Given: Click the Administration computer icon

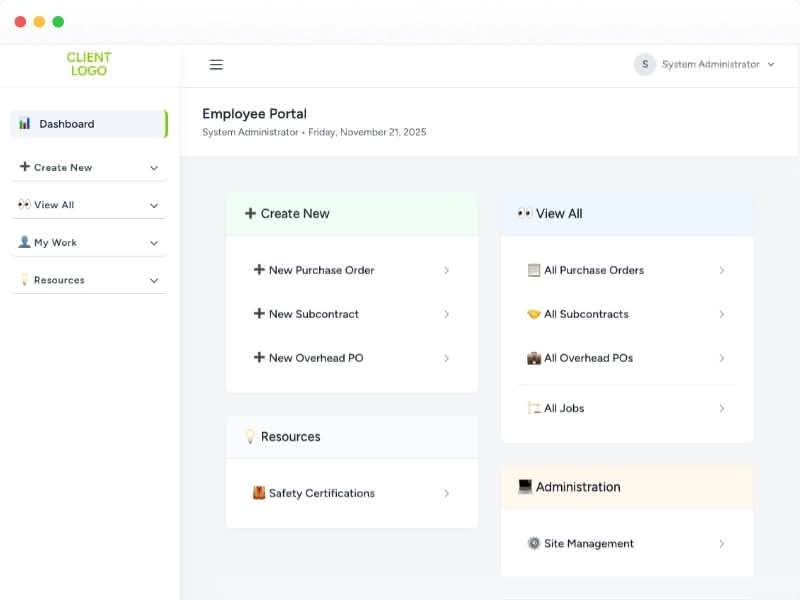Looking at the screenshot, I should click(x=526, y=486).
